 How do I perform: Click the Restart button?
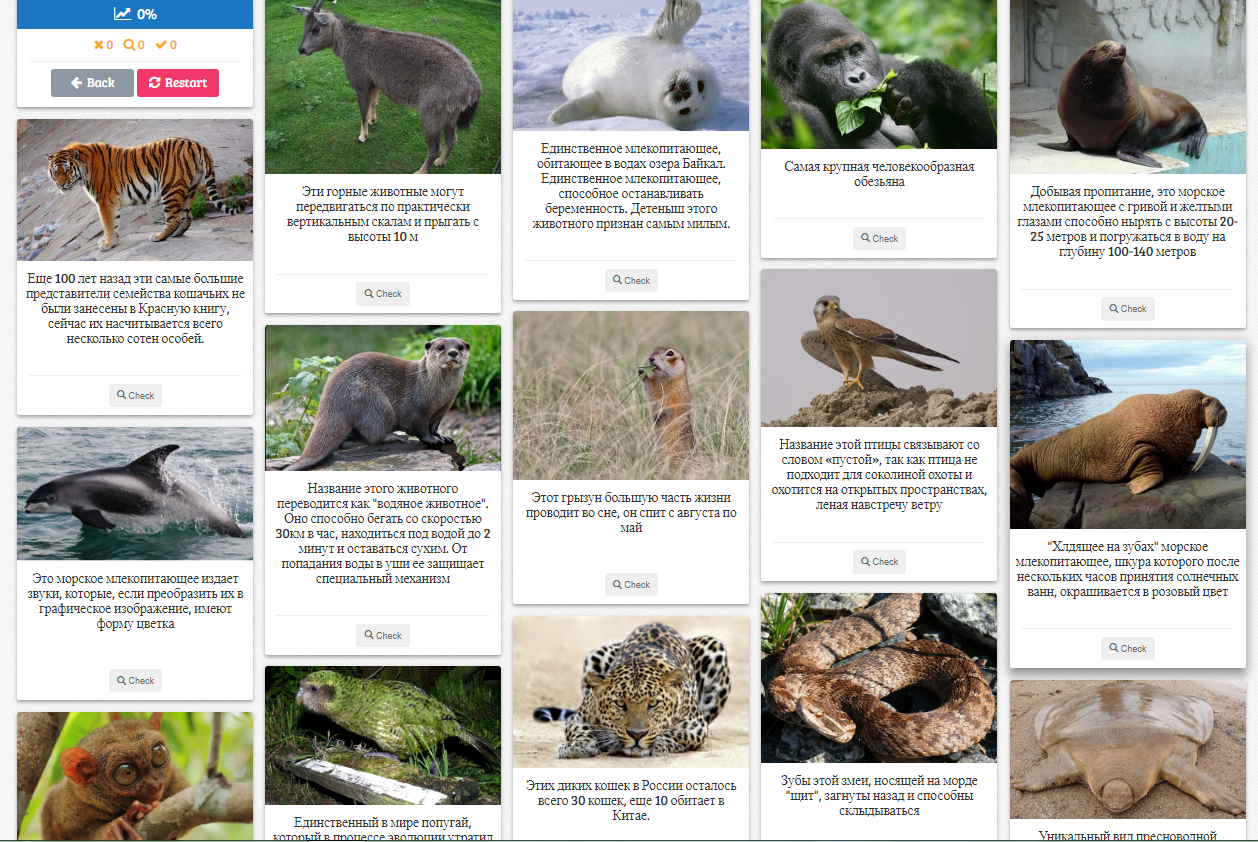click(178, 83)
